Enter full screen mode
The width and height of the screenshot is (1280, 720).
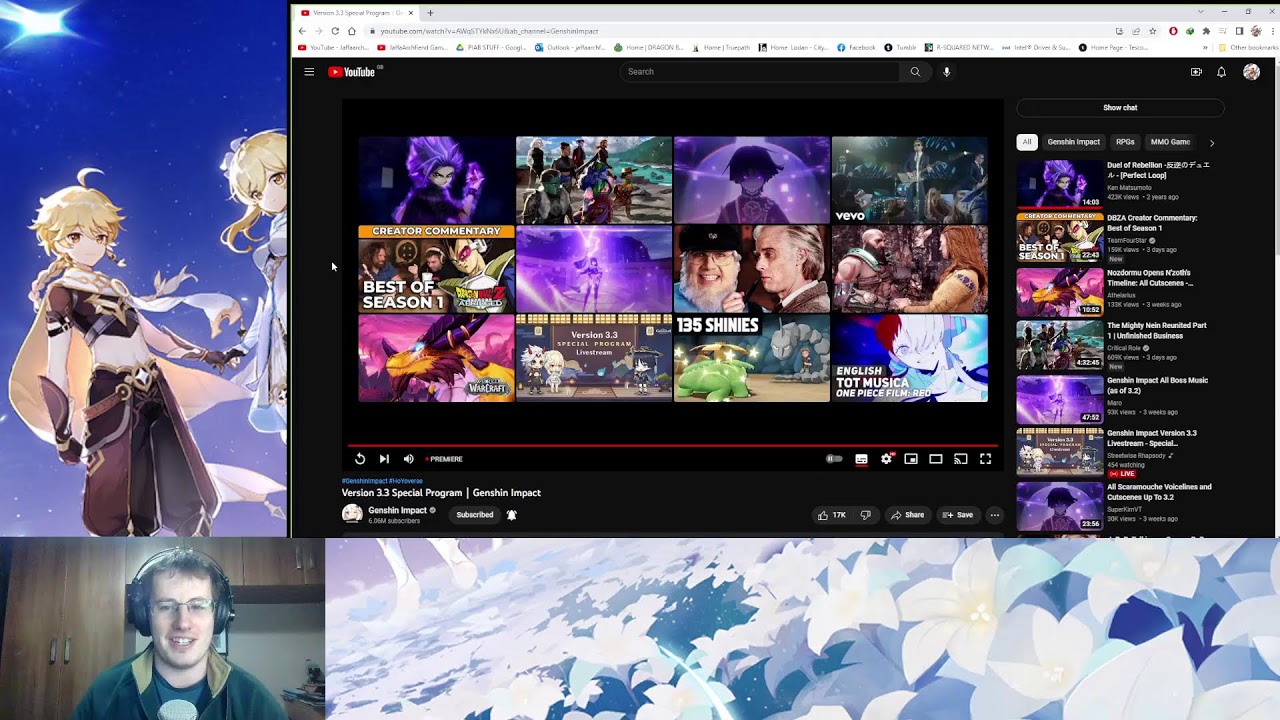coord(985,459)
